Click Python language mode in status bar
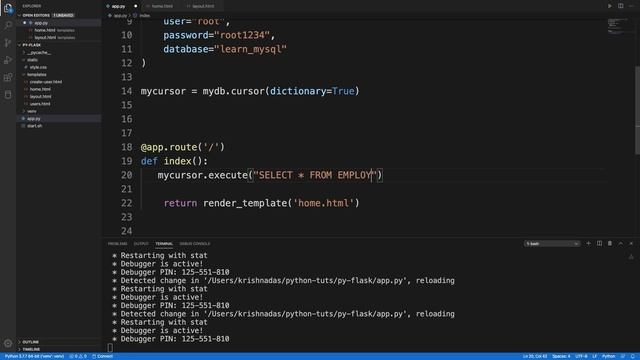 click(608, 356)
